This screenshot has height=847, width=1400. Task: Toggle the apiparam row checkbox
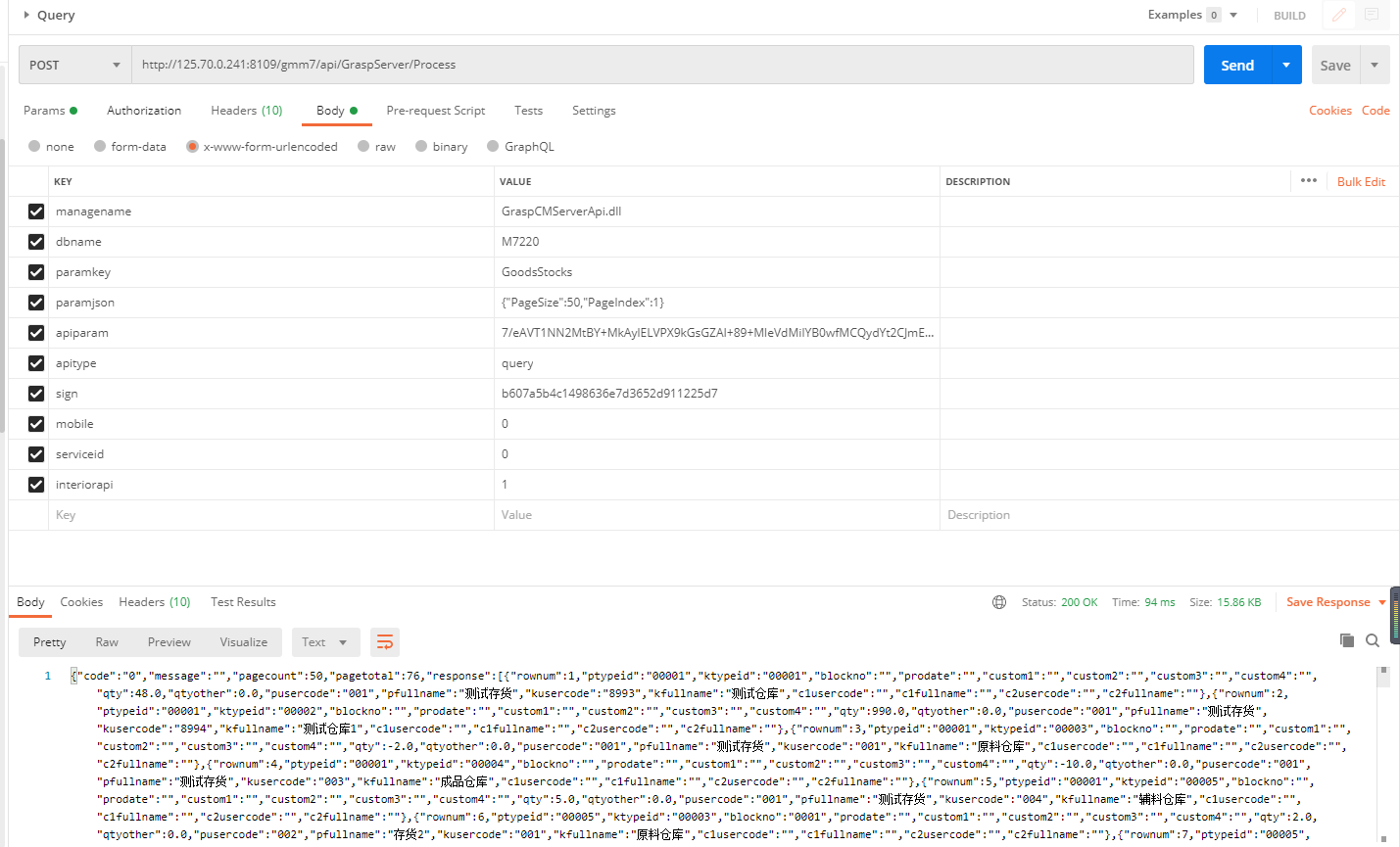coord(36,333)
